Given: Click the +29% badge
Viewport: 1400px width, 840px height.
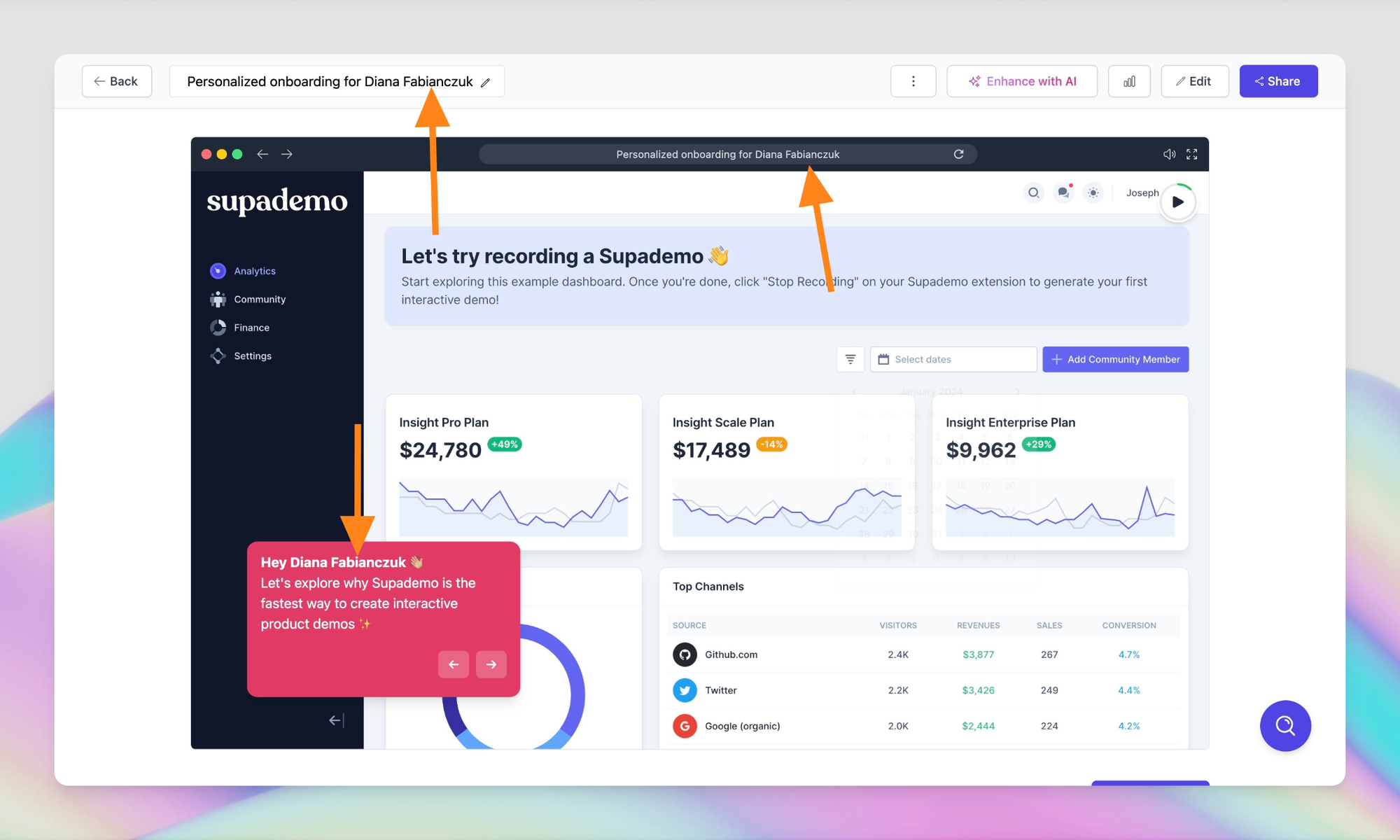Looking at the screenshot, I should pos(1039,444).
